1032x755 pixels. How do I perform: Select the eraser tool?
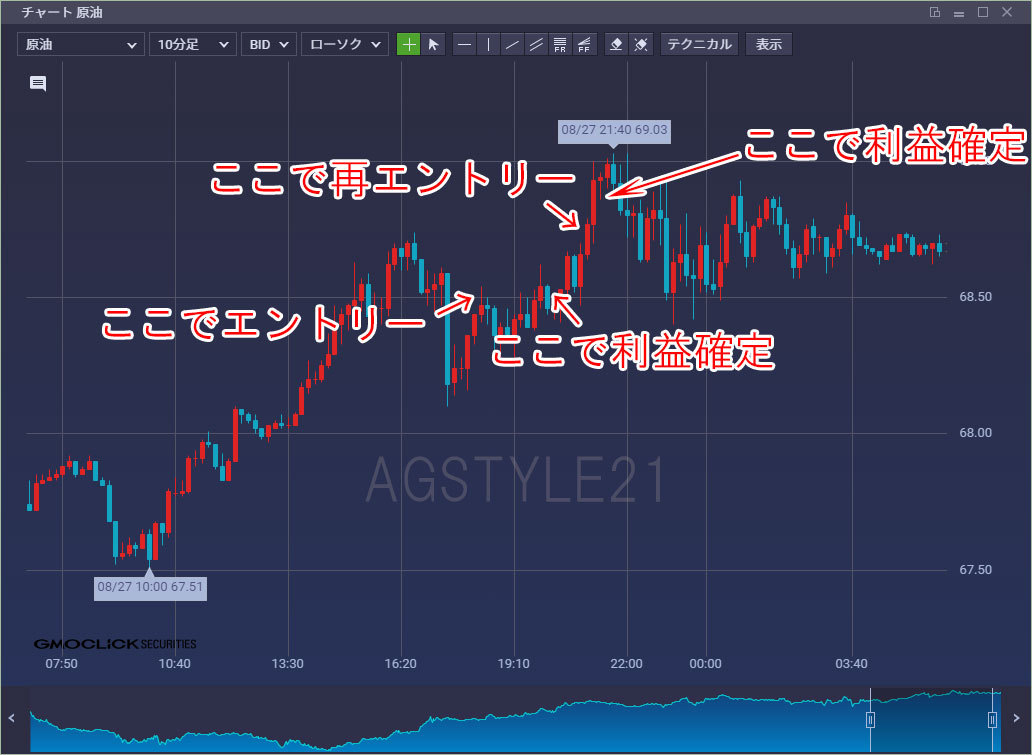pos(617,45)
